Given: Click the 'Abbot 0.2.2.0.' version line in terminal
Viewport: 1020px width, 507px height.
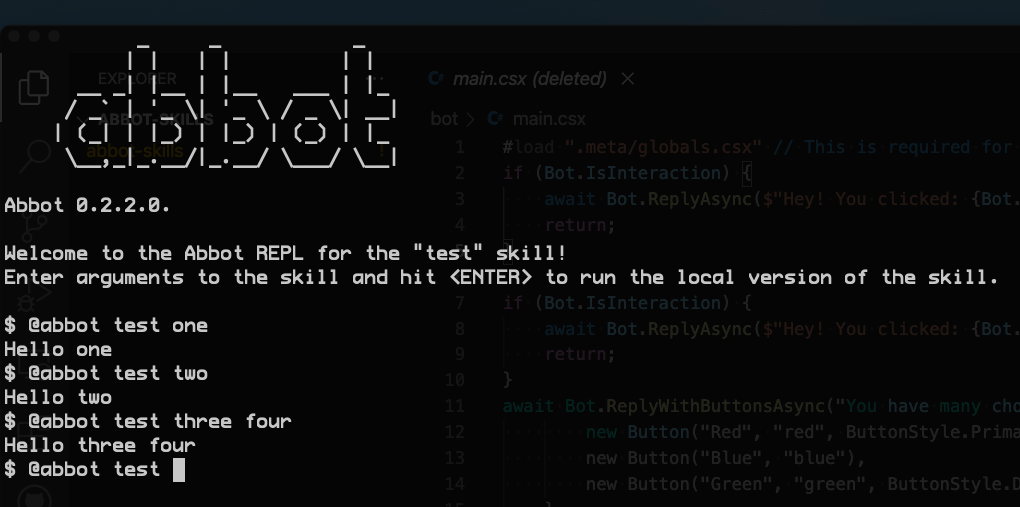Looking at the screenshot, I should (87, 206).
